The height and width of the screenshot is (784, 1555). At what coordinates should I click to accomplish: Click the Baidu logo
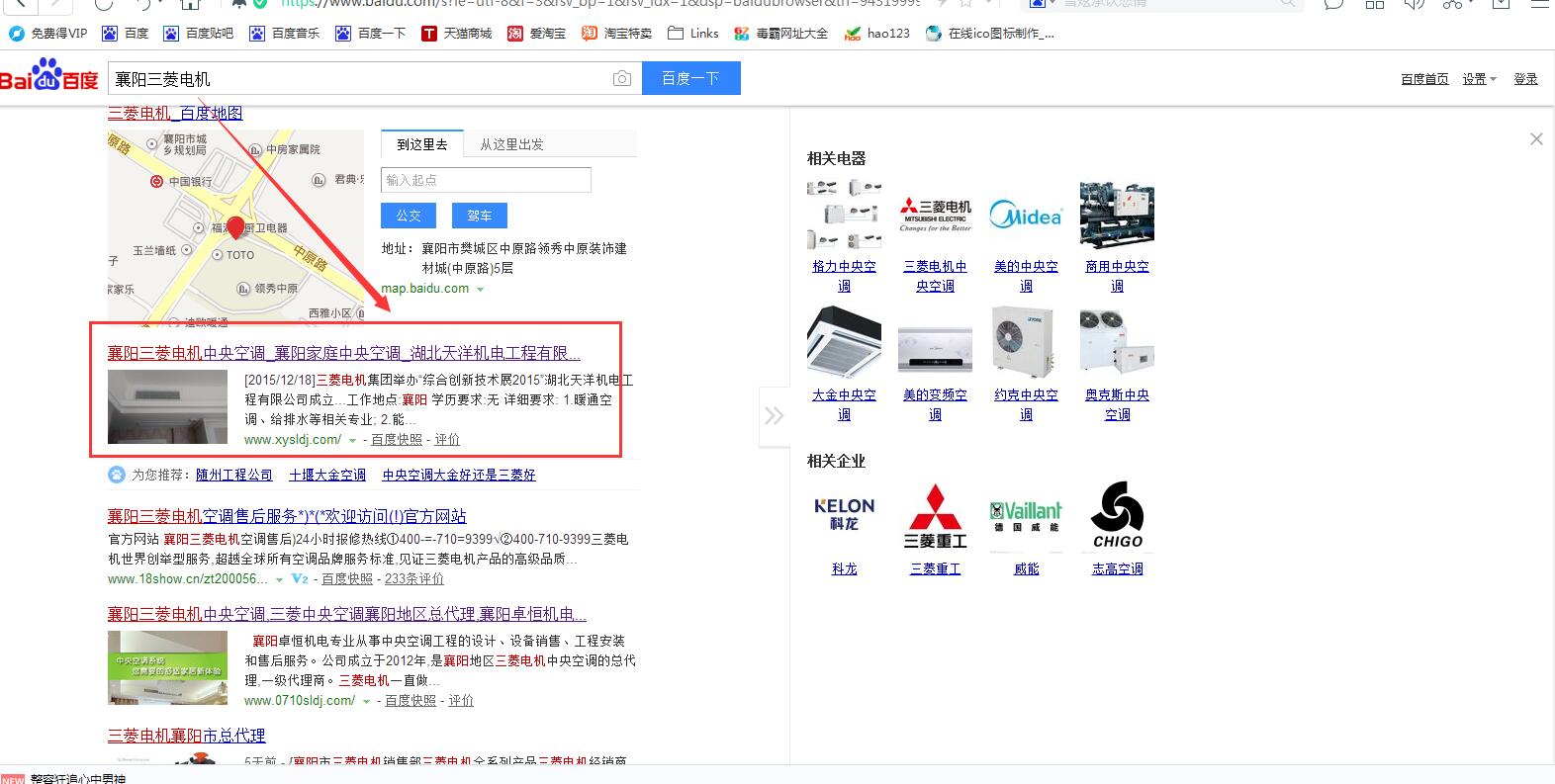click(x=49, y=76)
